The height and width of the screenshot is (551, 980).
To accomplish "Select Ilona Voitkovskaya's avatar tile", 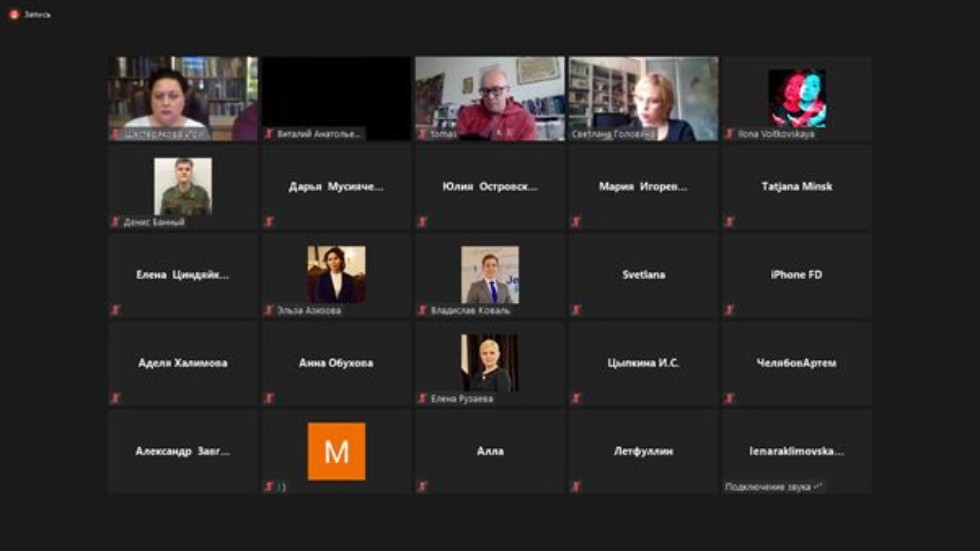I will pyautogui.click(x=797, y=99).
